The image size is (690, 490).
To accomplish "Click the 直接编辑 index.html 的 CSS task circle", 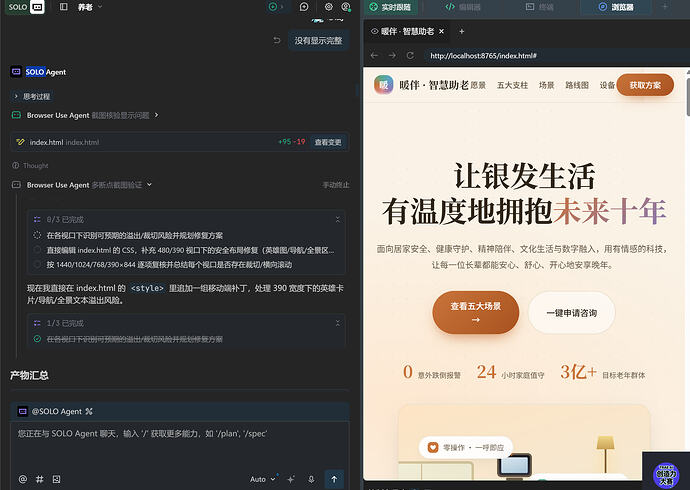I will coord(37,250).
